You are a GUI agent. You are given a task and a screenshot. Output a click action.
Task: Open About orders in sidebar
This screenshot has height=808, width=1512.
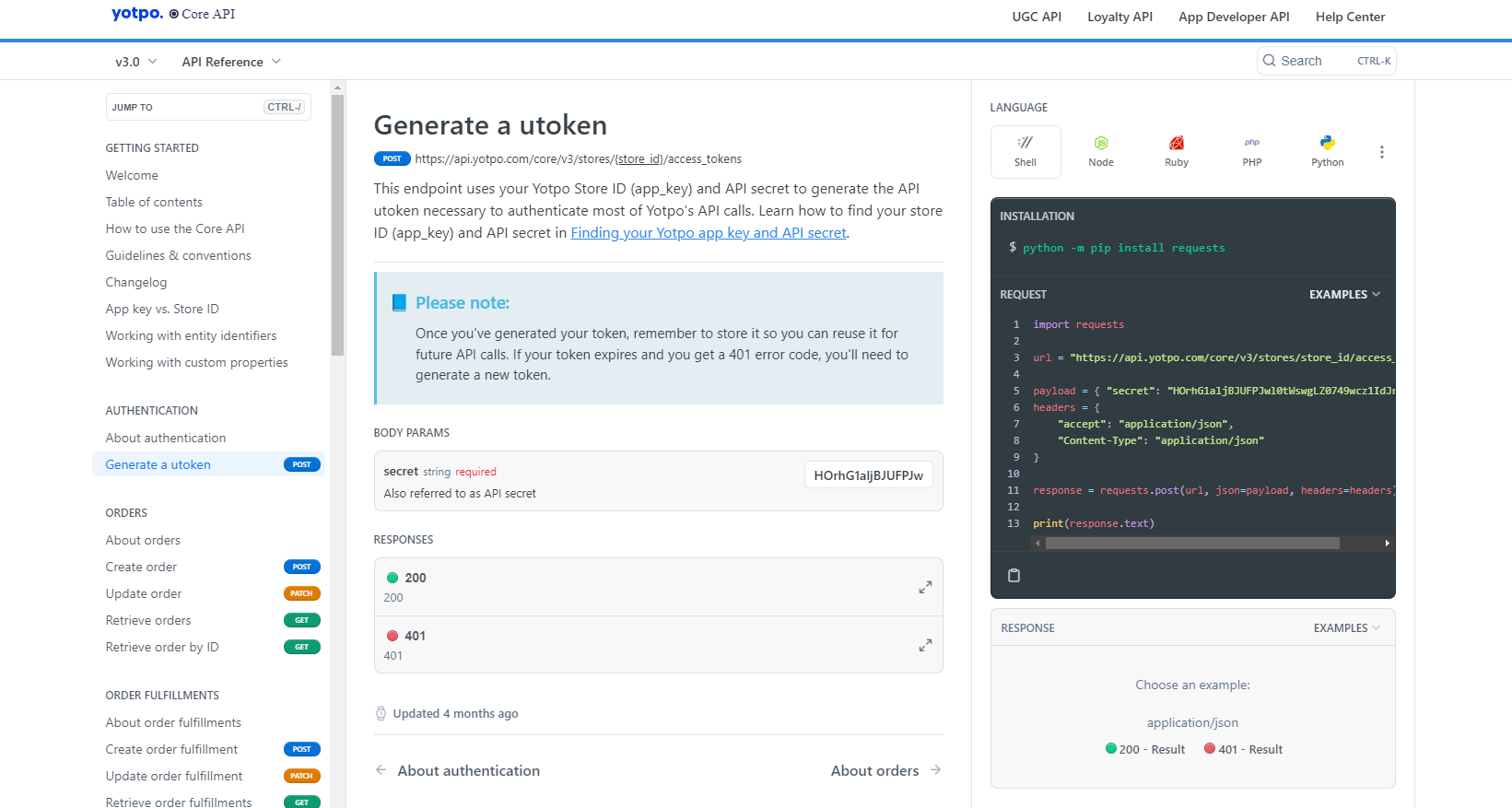click(143, 540)
